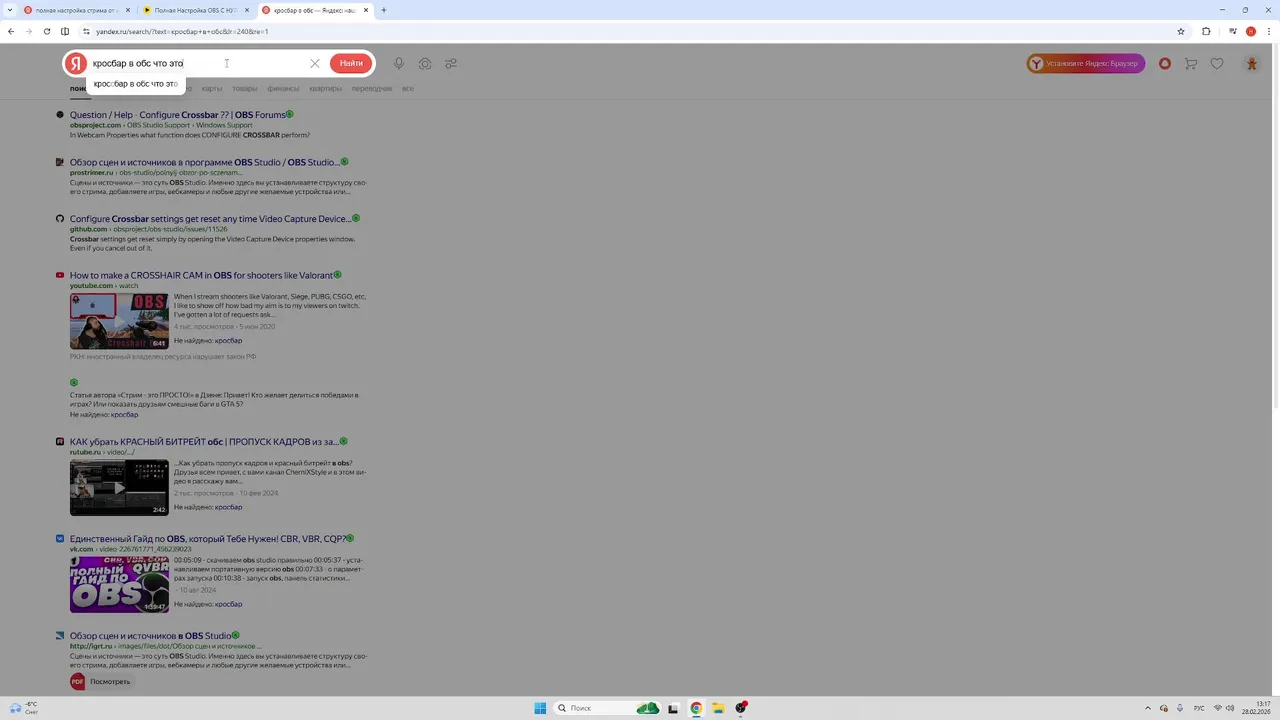Screen dimensions: 1280x720
Task: Switch to the переводчик search tab
Action: click(372, 88)
